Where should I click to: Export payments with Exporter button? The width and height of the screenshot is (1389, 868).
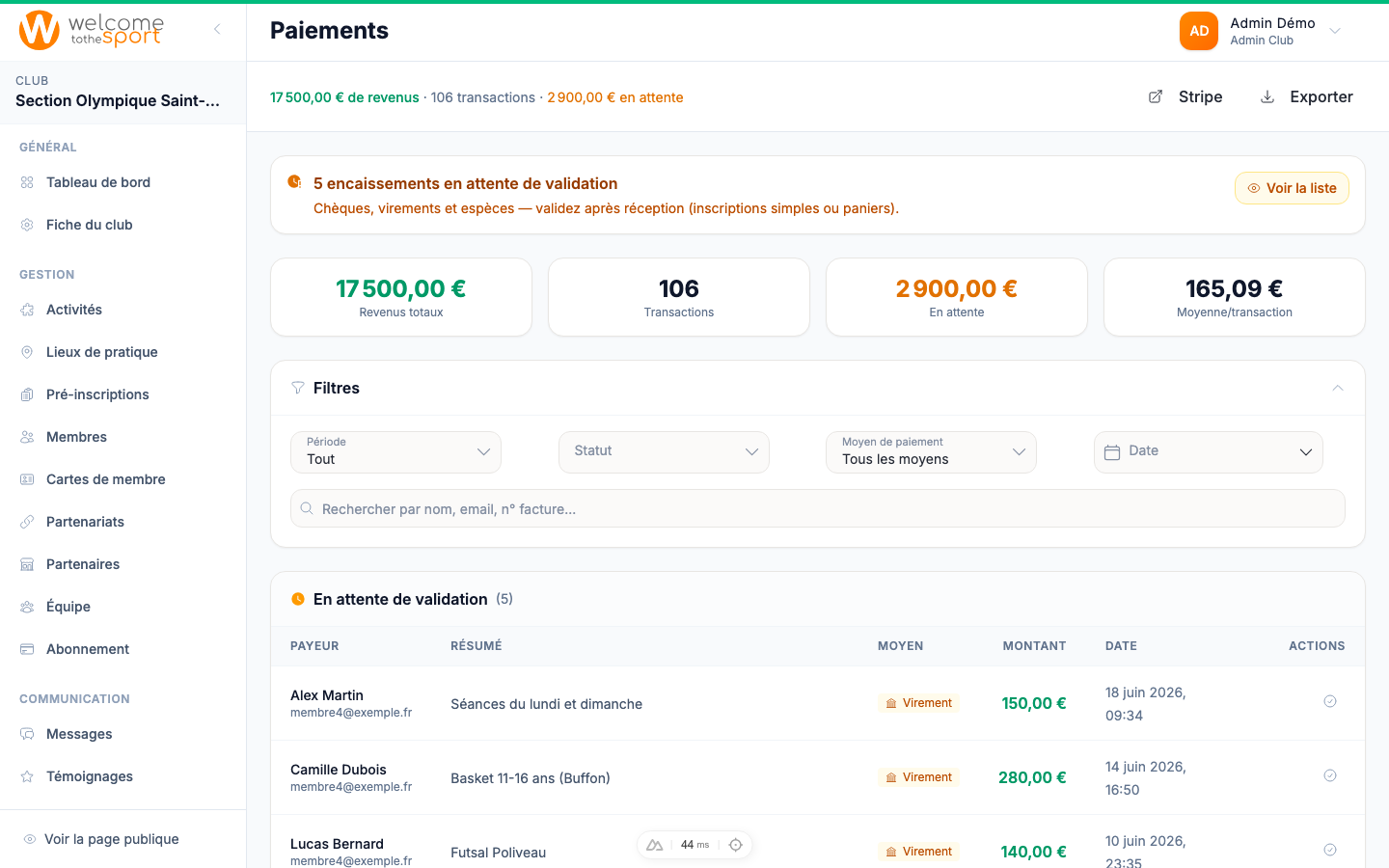[1307, 96]
